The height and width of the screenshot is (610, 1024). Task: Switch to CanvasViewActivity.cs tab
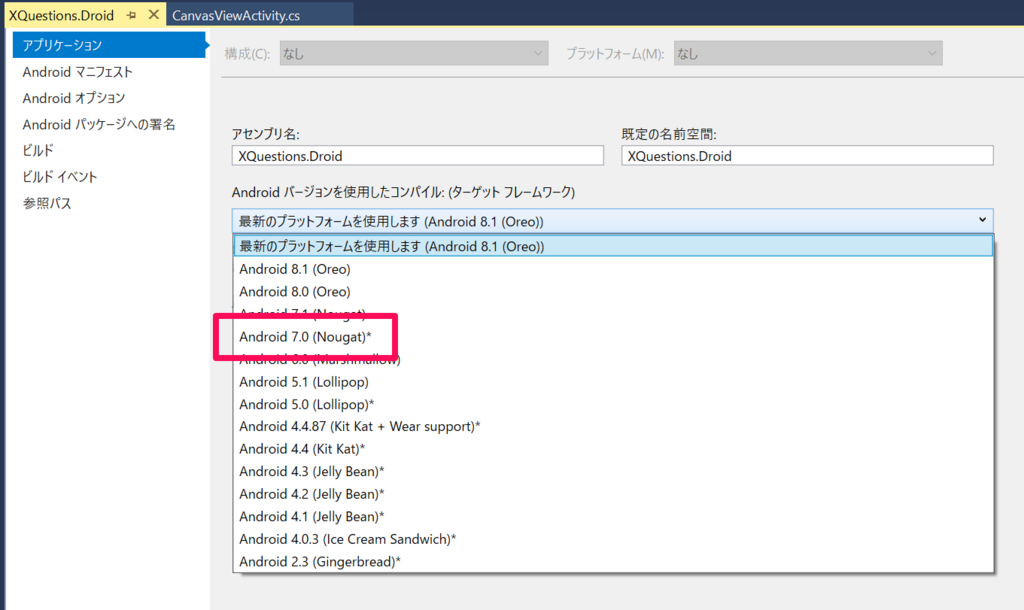(236, 16)
